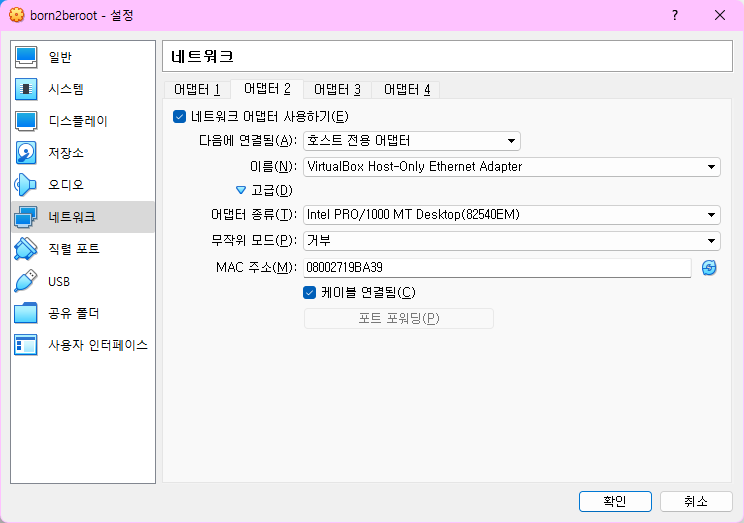Regenerate MAC address with refresh icon
Image resolution: width=744 pixels, height=523 pixels.
[709, 268]
